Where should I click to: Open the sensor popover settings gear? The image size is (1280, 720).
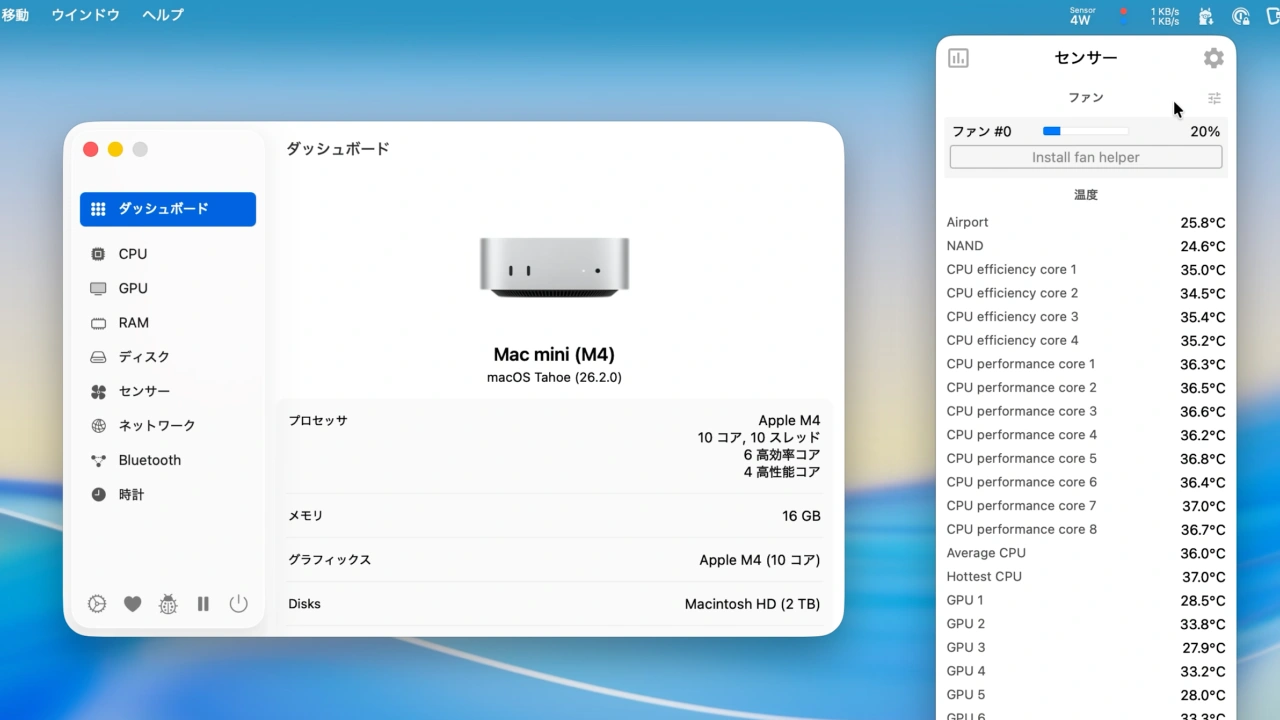(x=1213, y=58)
